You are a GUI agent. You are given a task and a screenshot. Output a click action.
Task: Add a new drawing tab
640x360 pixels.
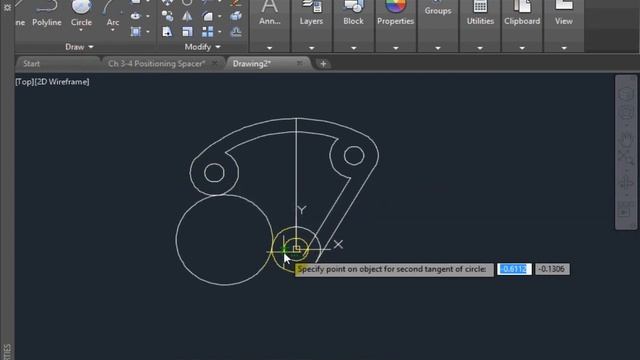(323, 64)
